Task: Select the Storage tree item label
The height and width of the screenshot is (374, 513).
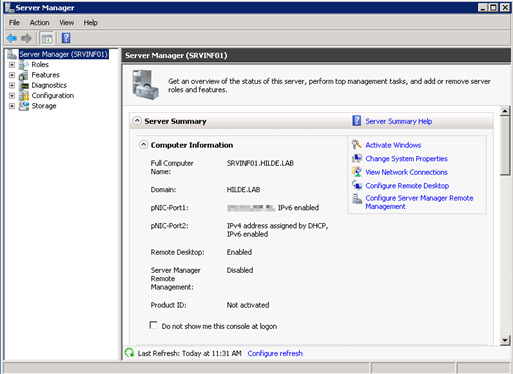Action: point(44,106)
